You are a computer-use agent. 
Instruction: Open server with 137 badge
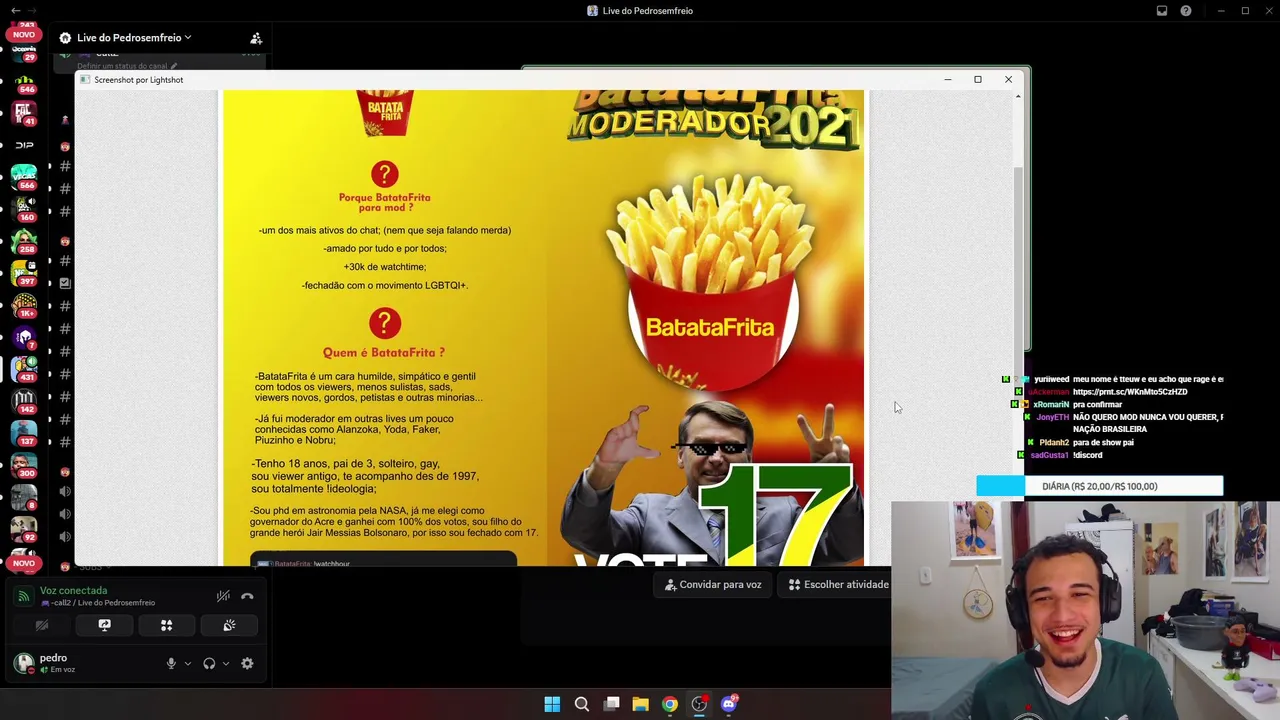24,432
